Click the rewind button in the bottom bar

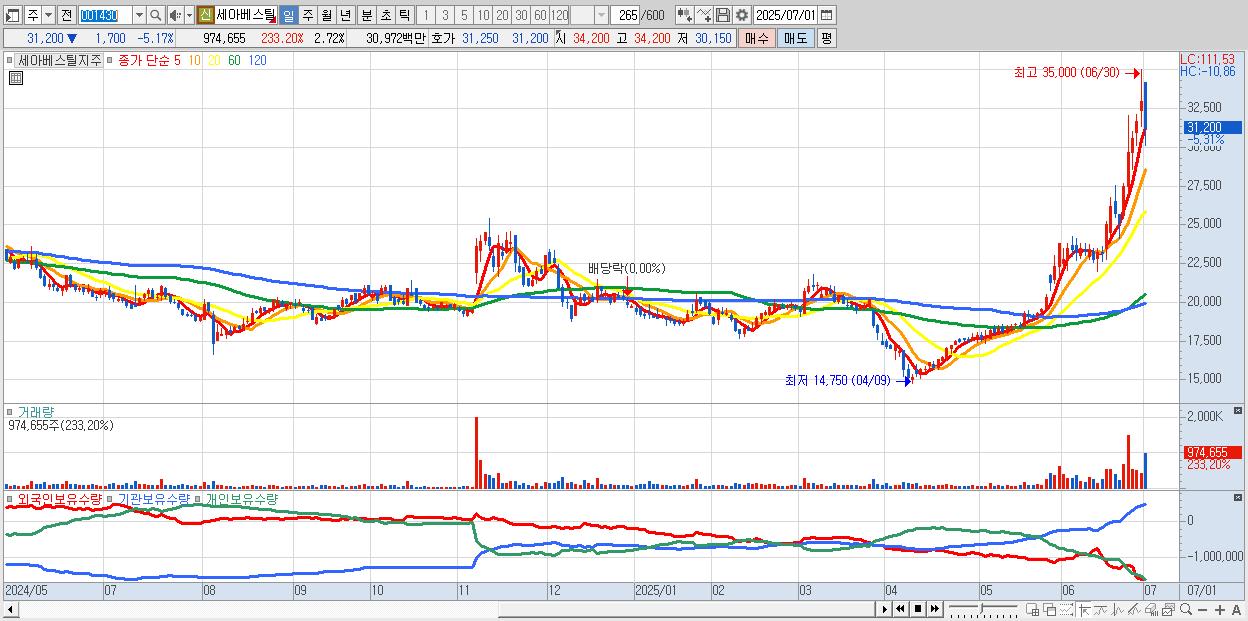900,609
